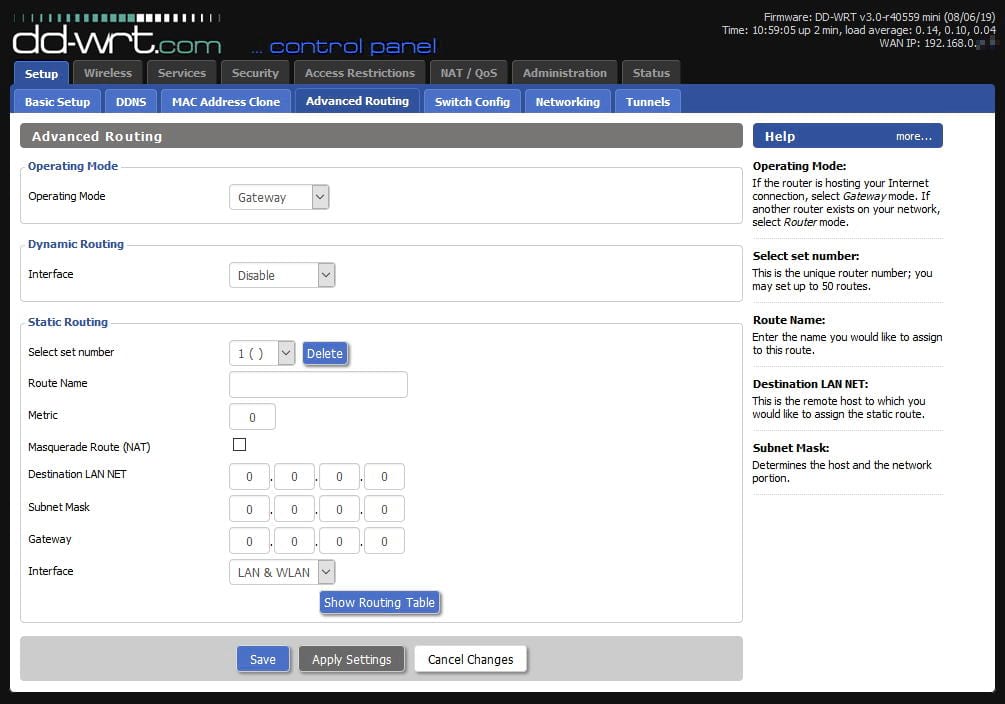
Task: Open the Access Restrictions tab
Action: tap(360, 72)
